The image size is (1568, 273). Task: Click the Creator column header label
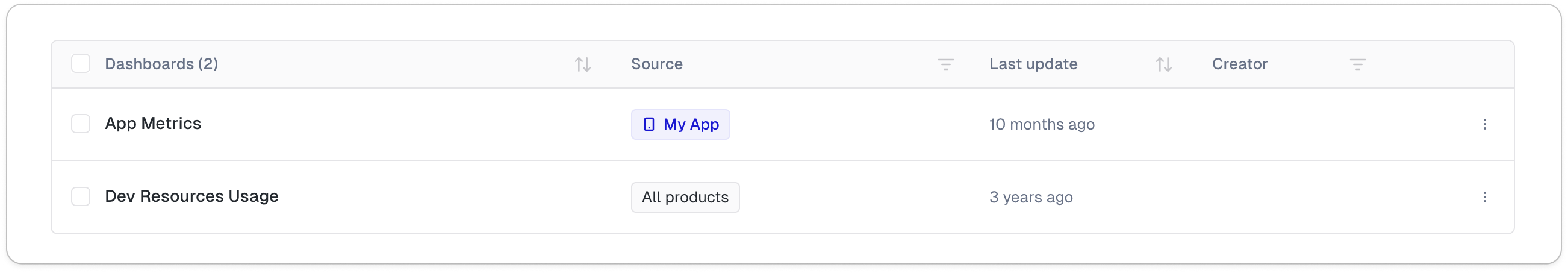1239,64
